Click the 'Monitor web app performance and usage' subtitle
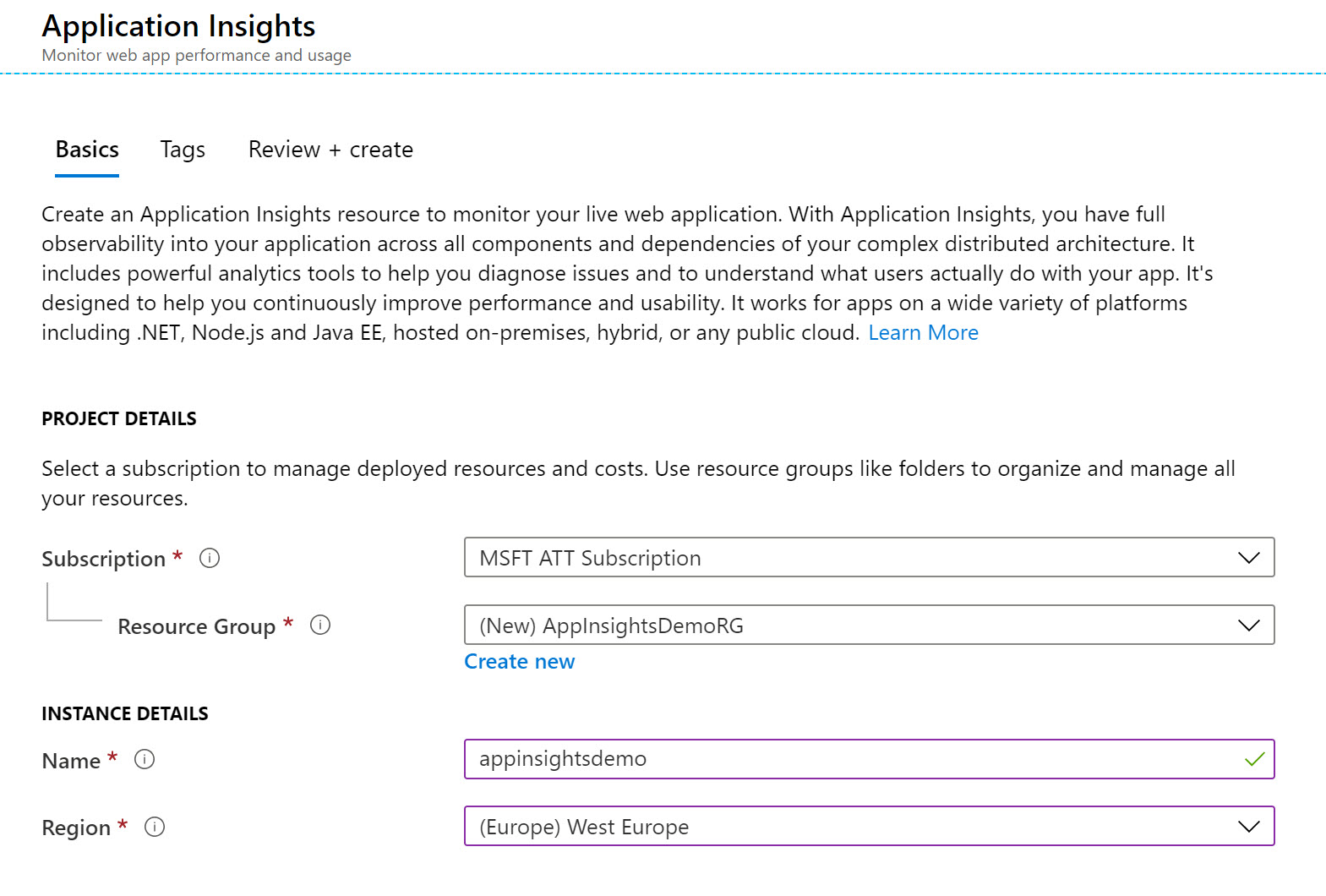The width and height of the screenshot is (1326, 896). tap(196, 55)
